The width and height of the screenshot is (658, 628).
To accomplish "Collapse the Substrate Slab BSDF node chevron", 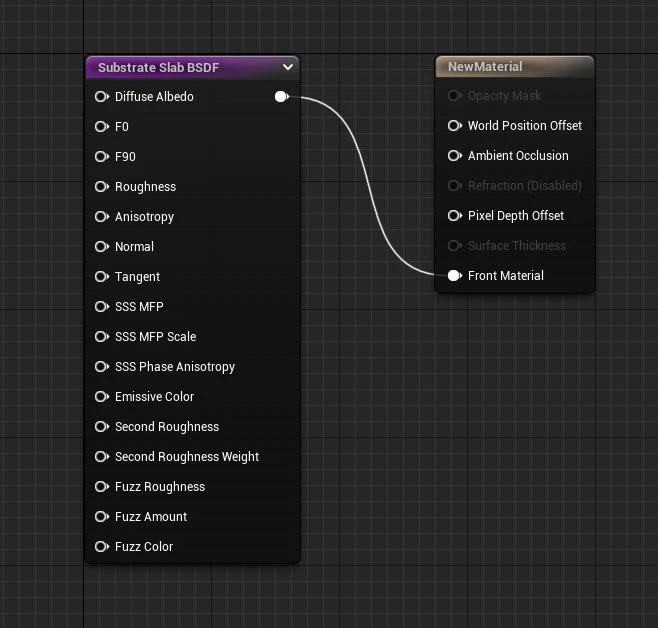I will point(288,68).
